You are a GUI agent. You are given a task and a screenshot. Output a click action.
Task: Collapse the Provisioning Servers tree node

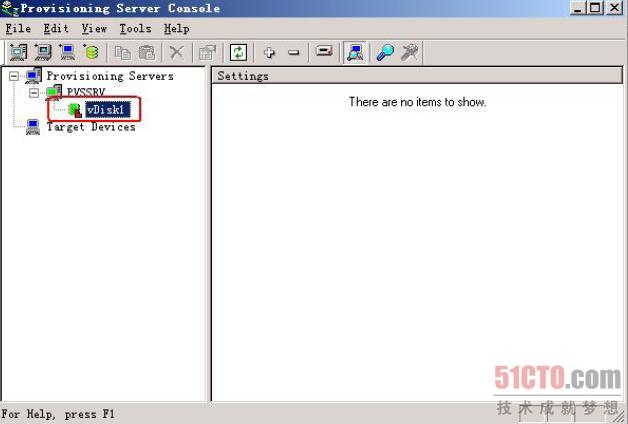coord(14,76)
